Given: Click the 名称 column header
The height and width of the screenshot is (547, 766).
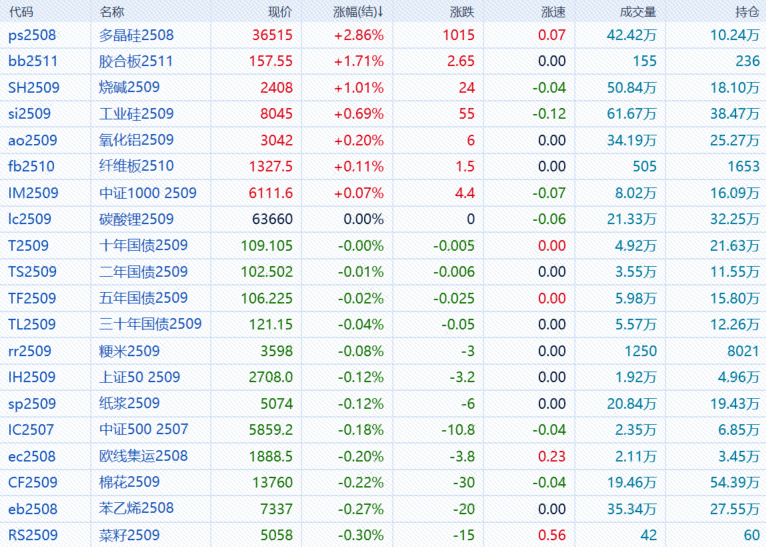Looking at the screenshot, I should click(x=113, y=12).
